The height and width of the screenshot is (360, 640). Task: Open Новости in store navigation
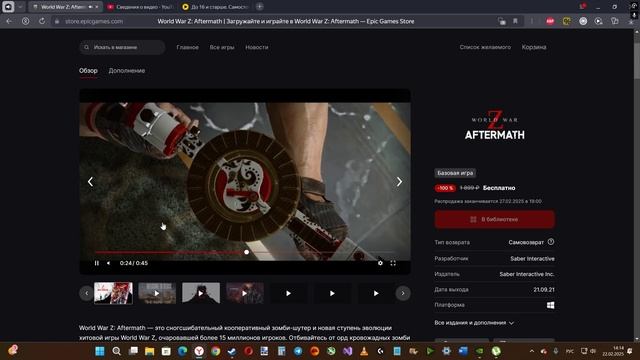(257, 47)
